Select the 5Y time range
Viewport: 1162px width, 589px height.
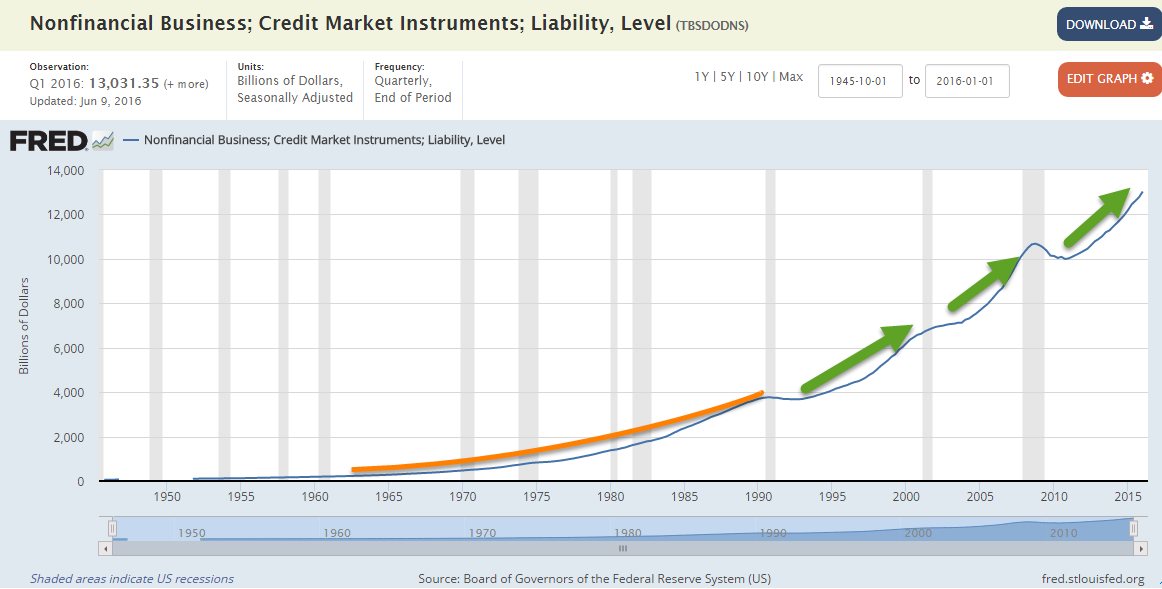pyautogui.click(x=727, y=77)
